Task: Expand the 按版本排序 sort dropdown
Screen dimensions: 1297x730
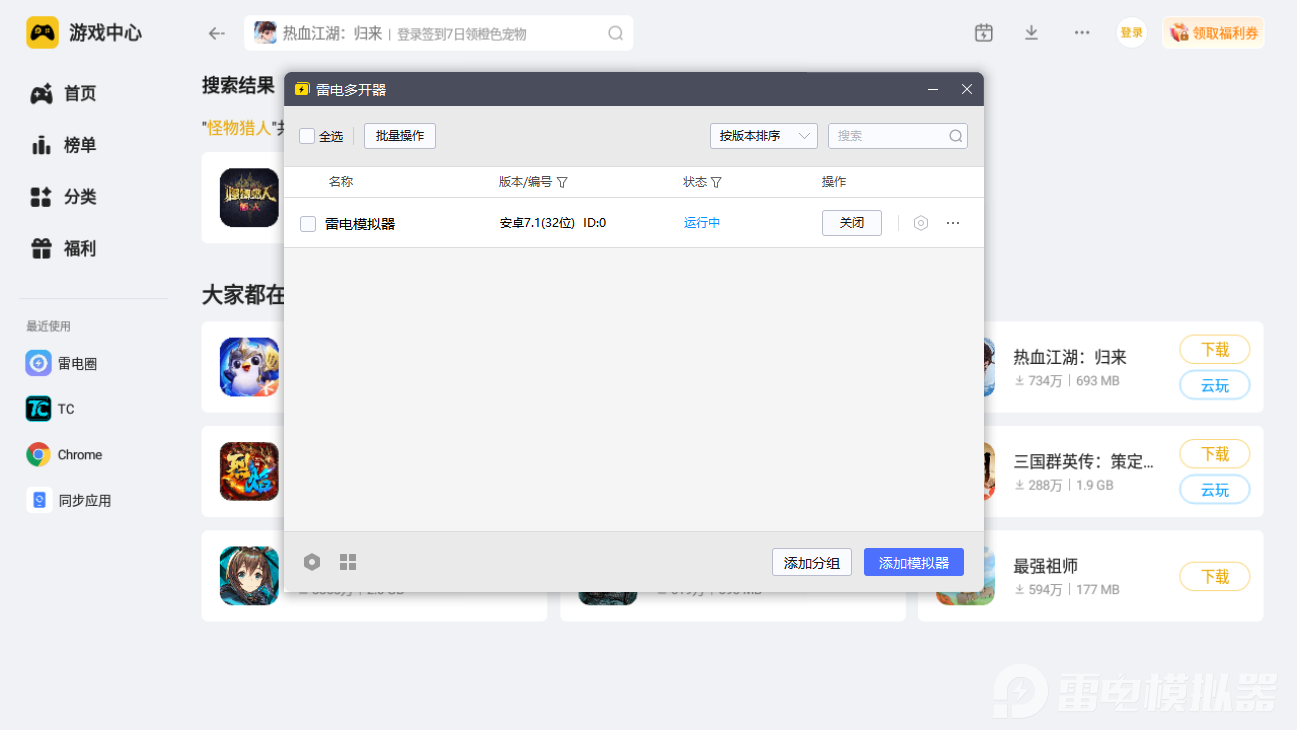Action: pyautogui.click(x=763, y=136)
